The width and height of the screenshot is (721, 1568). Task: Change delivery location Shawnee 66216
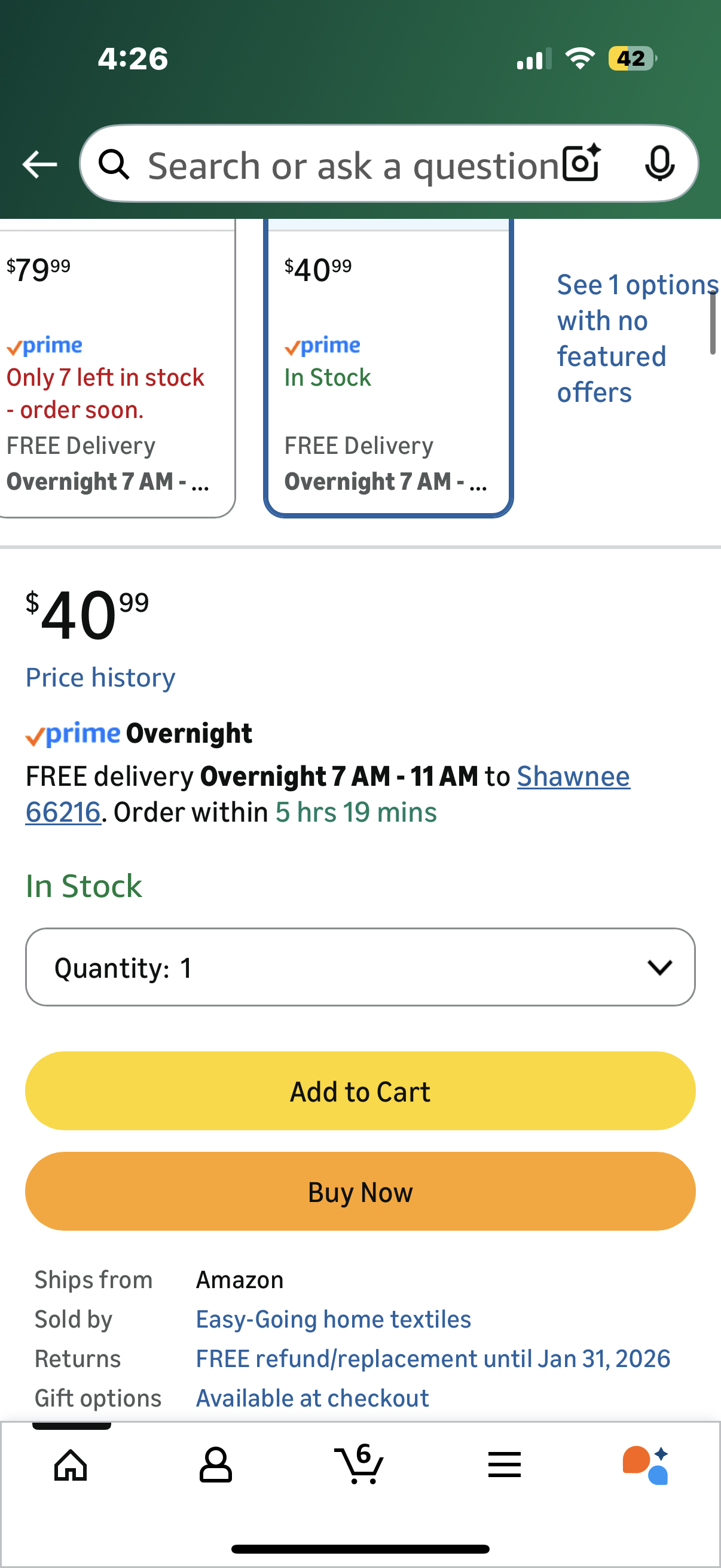(573, 777)
